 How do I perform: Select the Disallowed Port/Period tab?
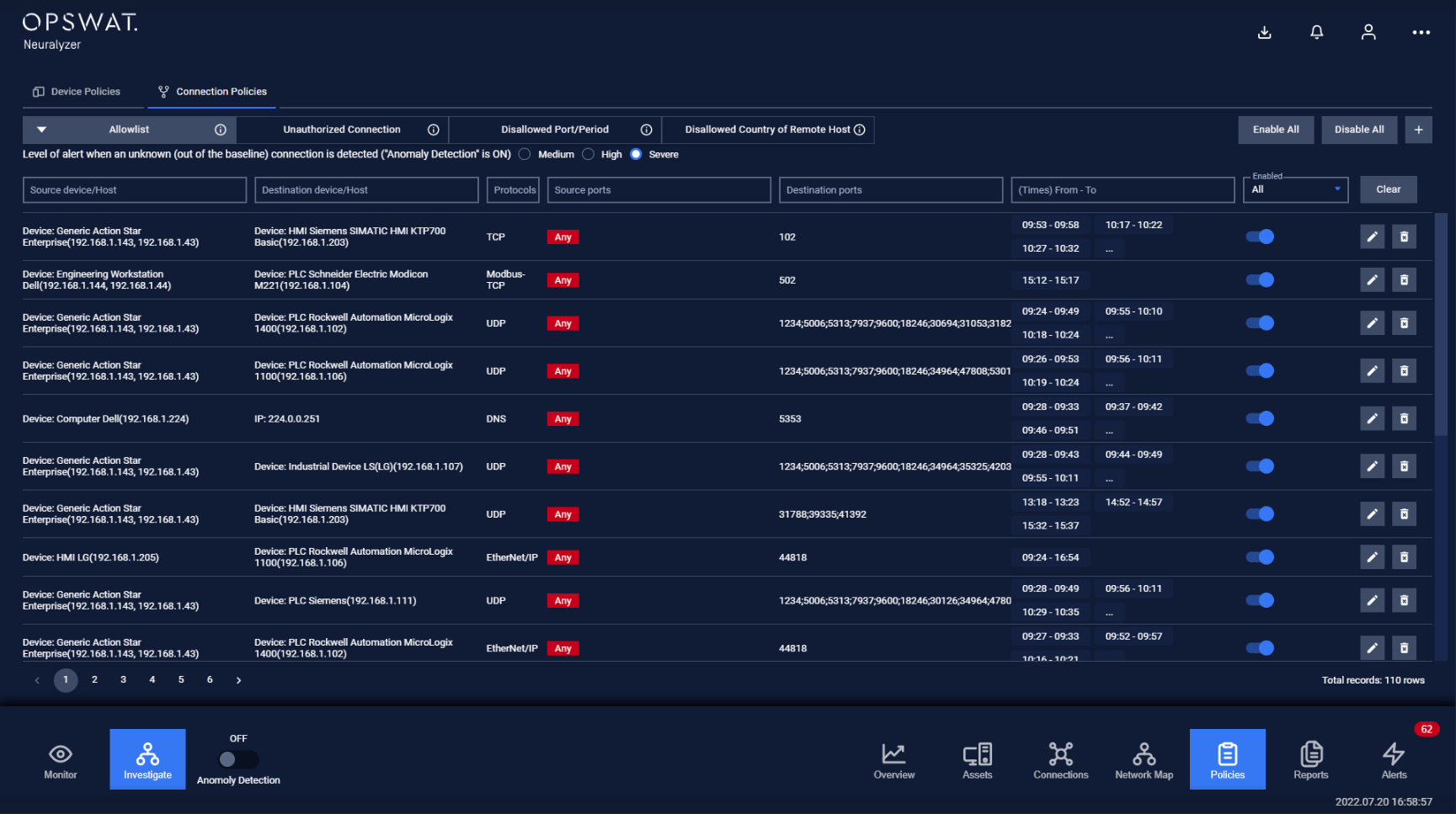pos(555,130)
